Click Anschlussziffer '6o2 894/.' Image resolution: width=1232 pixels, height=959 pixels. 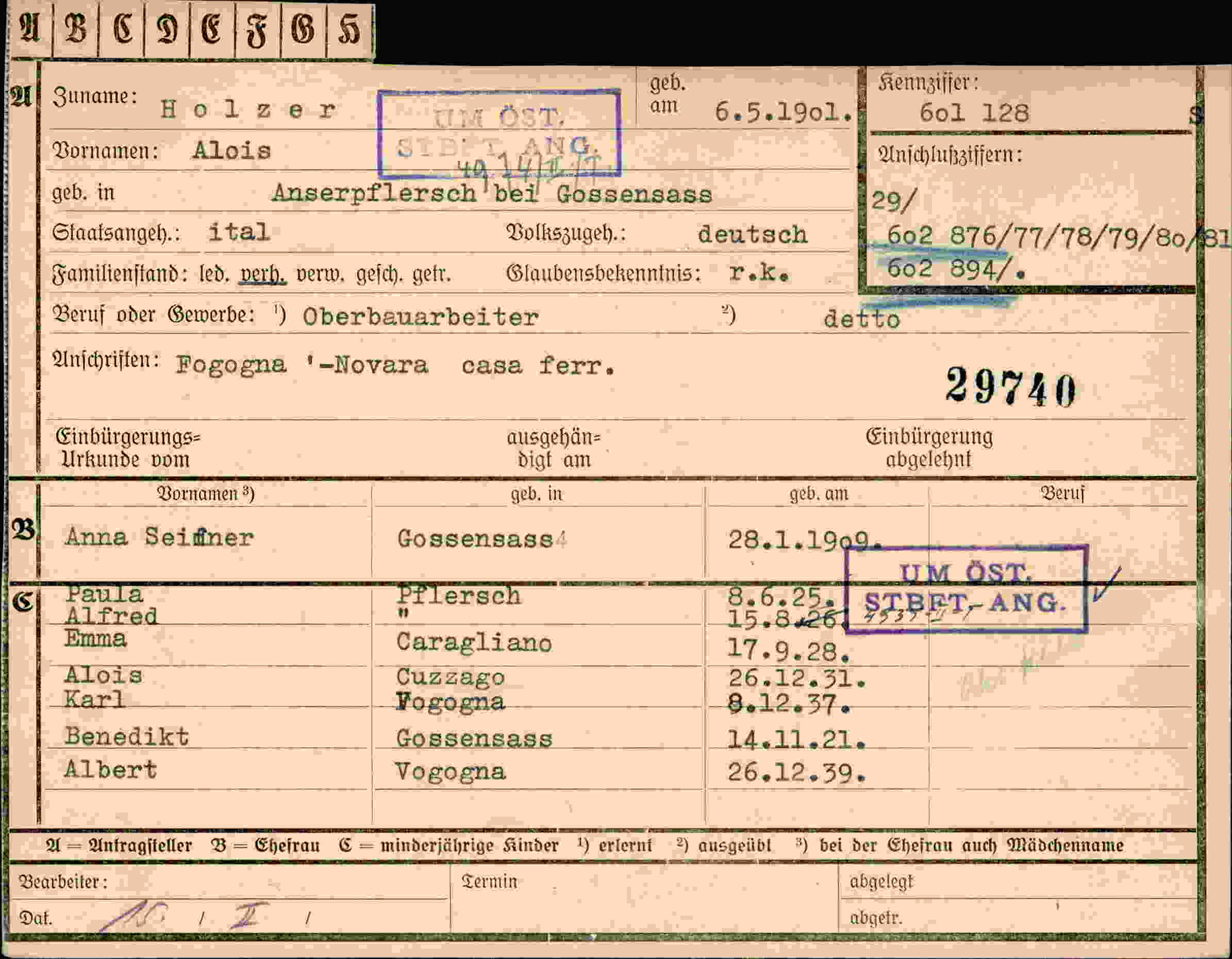pos(956,269)
